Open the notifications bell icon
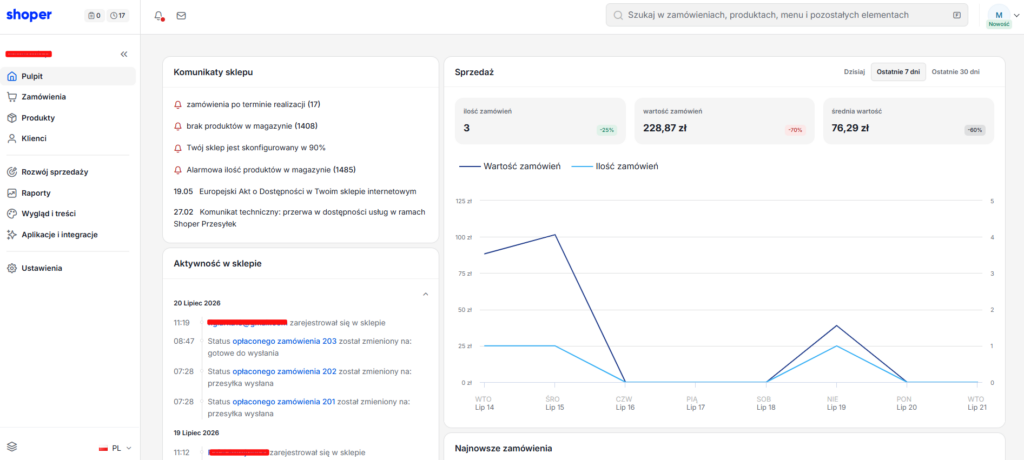The height and width of the screenshot is (460, 1024). (x=159, y=16)
